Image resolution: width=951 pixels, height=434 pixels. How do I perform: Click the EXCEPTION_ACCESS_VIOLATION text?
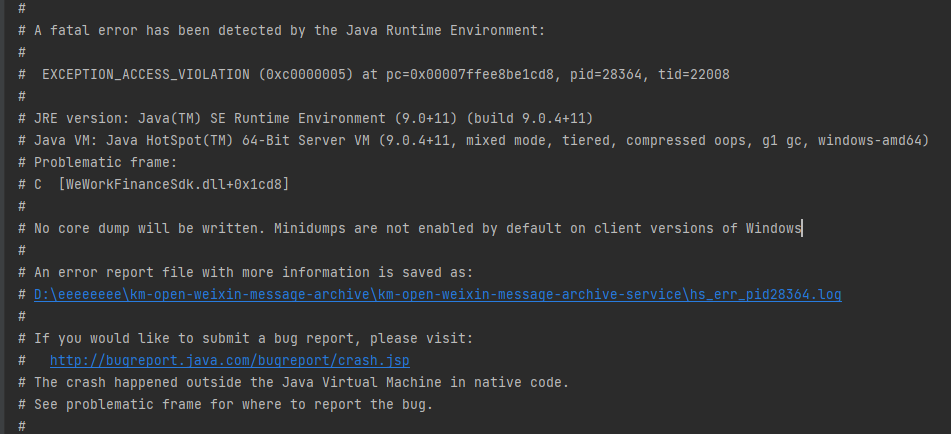click(x=146, y=75)
